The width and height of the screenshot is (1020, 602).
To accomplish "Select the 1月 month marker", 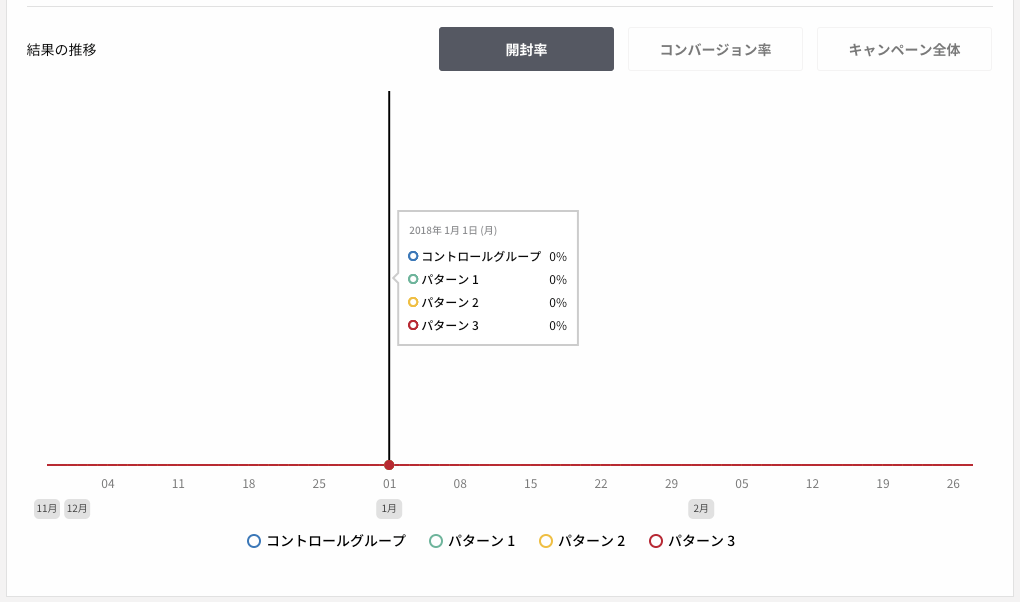I will (x=389, y=508).
